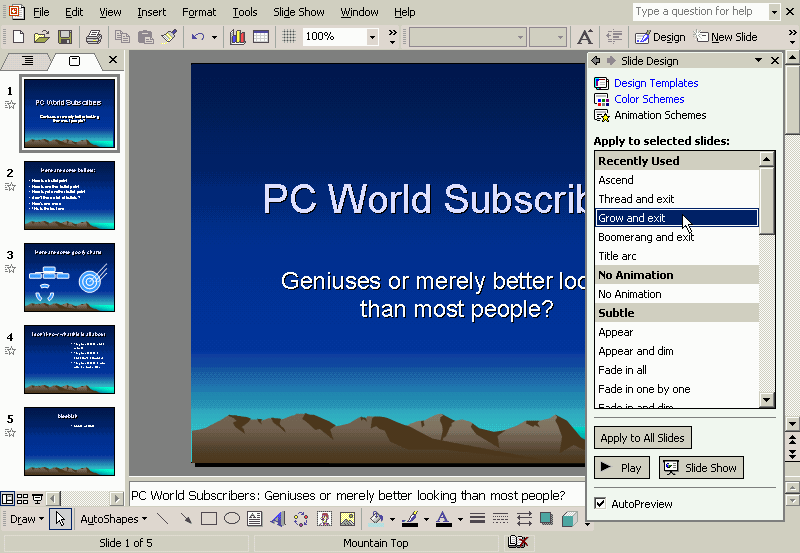The height and width of the screenshot is (553, 800).
Task: Expand Formatting toolbar options chevron
Action: pos(792,37)
